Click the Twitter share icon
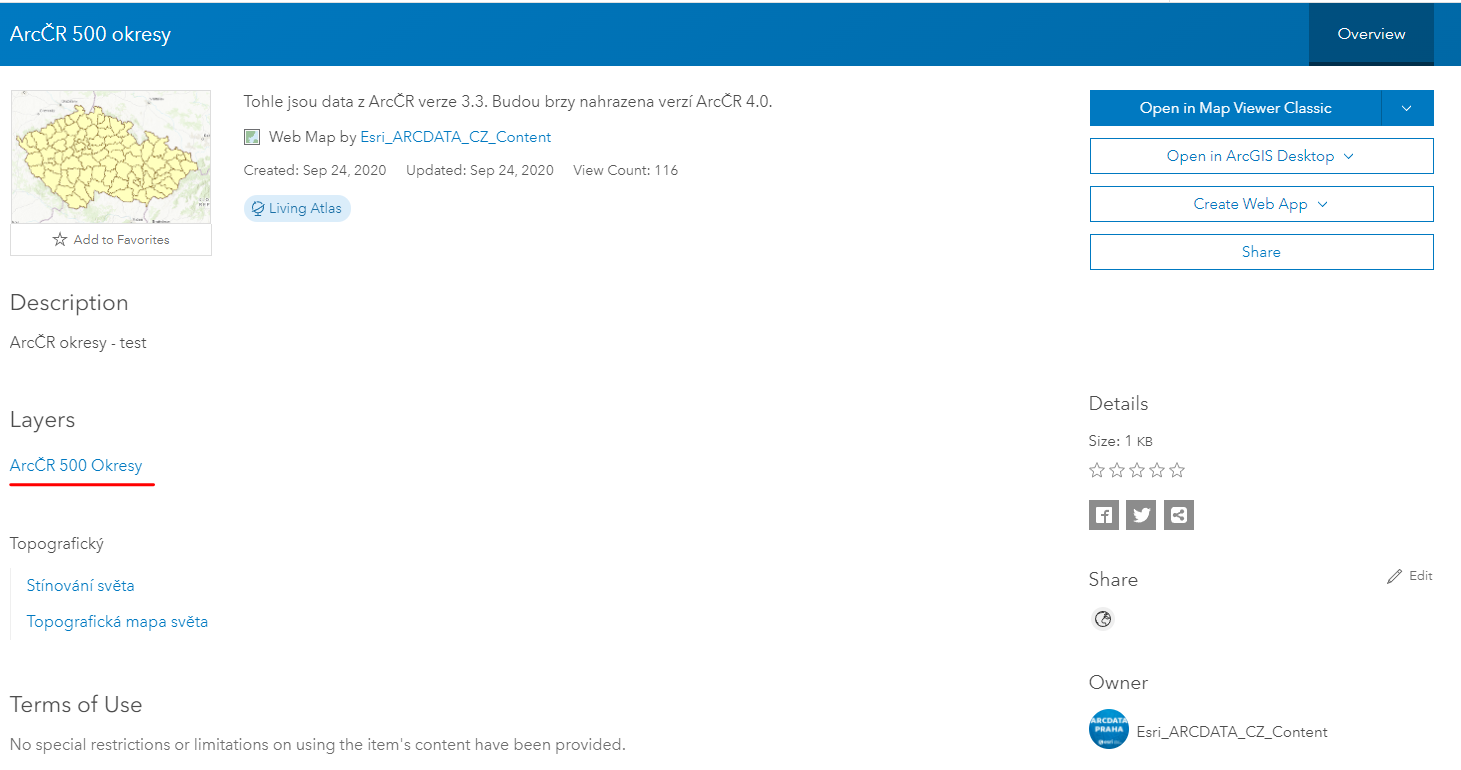This screenshot has width=1461, height=770. 1141,515
